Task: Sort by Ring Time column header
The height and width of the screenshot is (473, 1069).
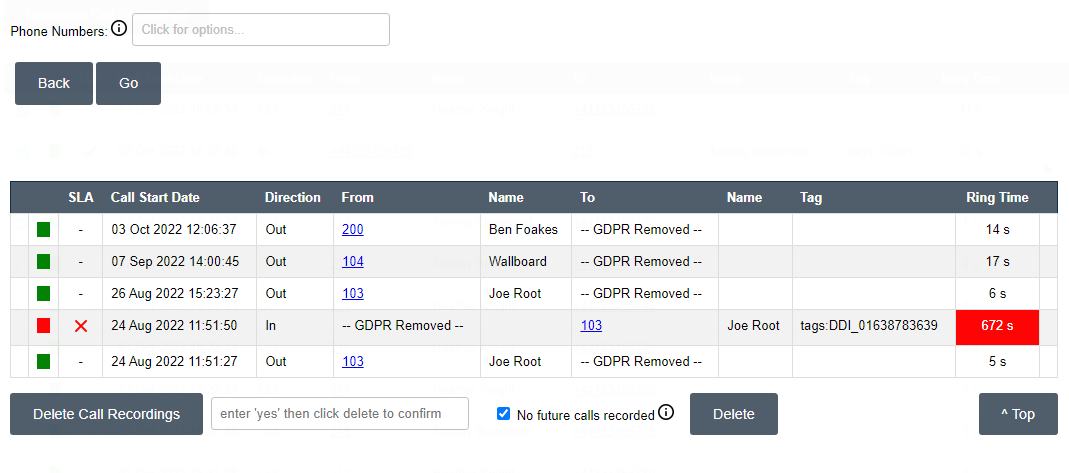Action: (x=996, y=198)
